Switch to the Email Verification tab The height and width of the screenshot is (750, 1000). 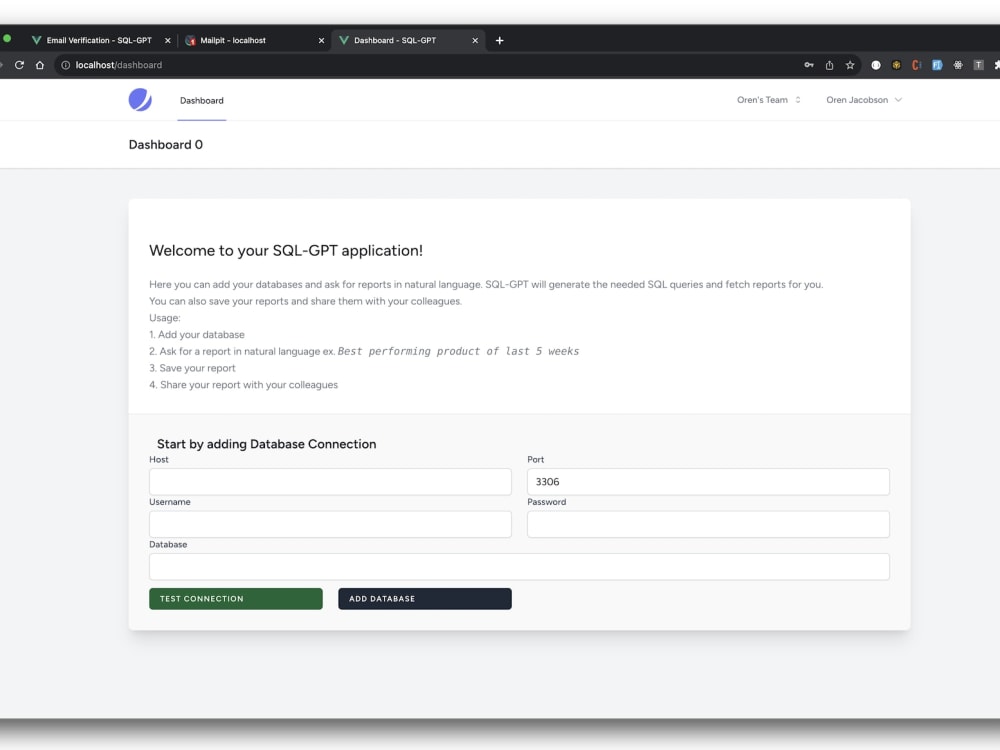tap(95, 40)
